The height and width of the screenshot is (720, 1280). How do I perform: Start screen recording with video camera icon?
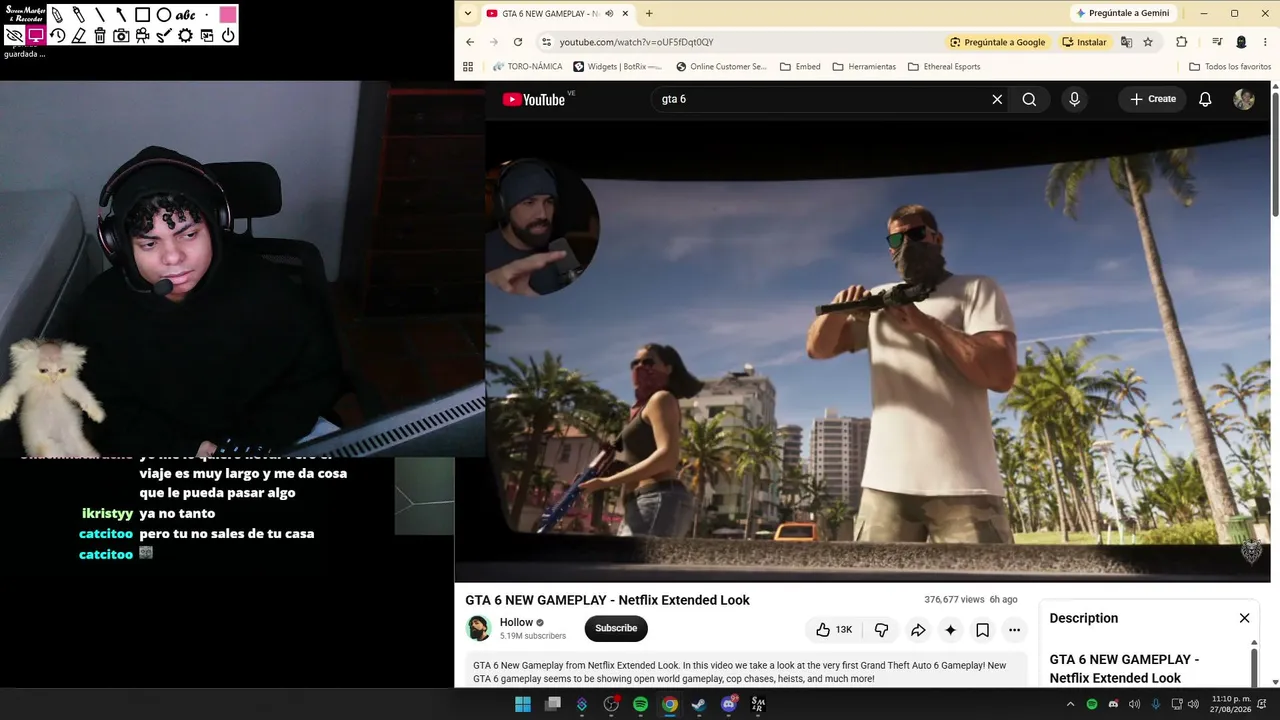click(143, 35)
